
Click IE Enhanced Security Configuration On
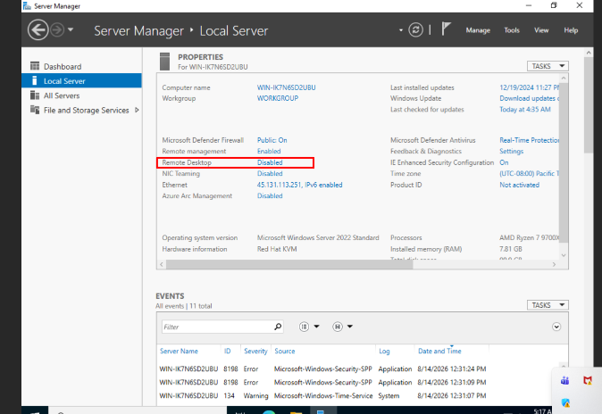click(x=504, y=162)
